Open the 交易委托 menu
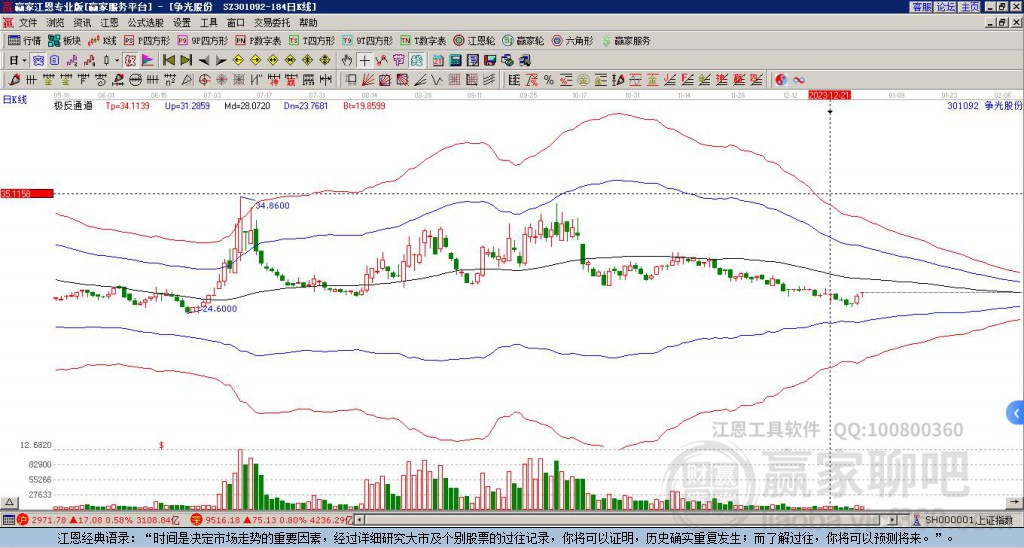 pyautogui.click(x=272, y=23)
